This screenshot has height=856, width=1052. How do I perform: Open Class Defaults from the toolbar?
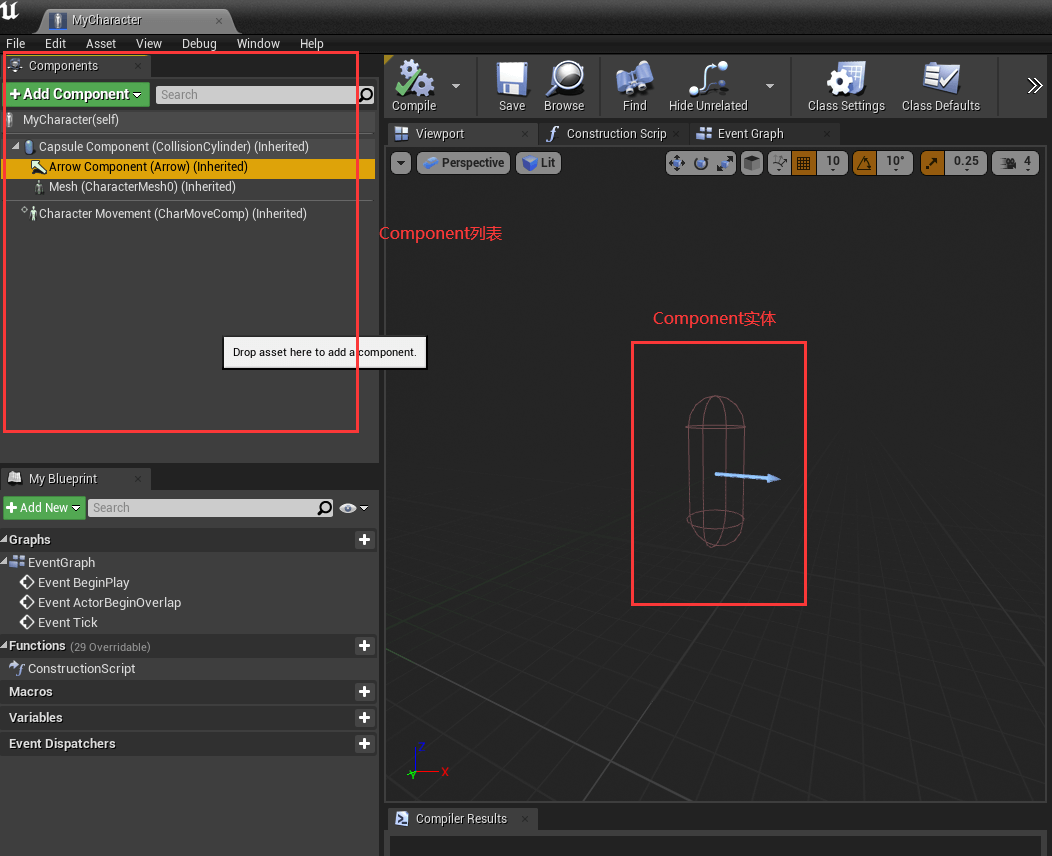940,84
